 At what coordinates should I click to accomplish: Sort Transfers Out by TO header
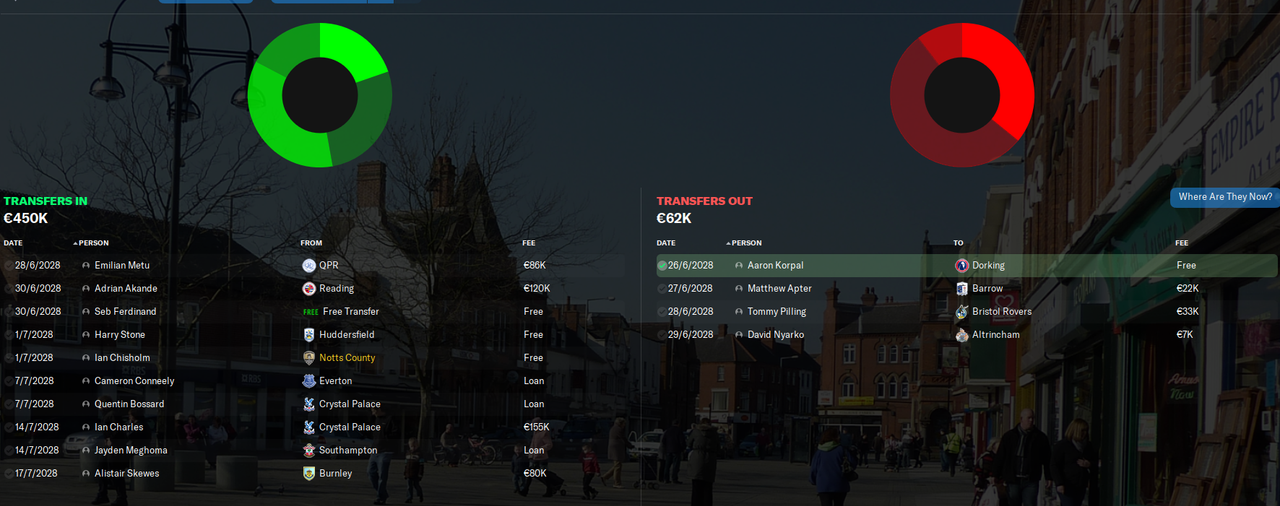click(x=958, y=243)
